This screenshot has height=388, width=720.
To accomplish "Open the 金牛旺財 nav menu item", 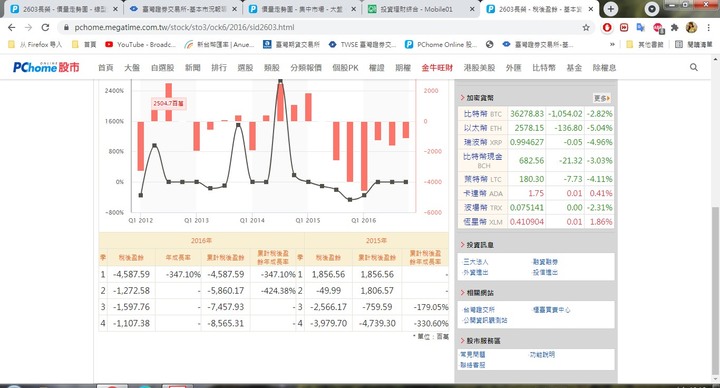I will click(437, 67).
